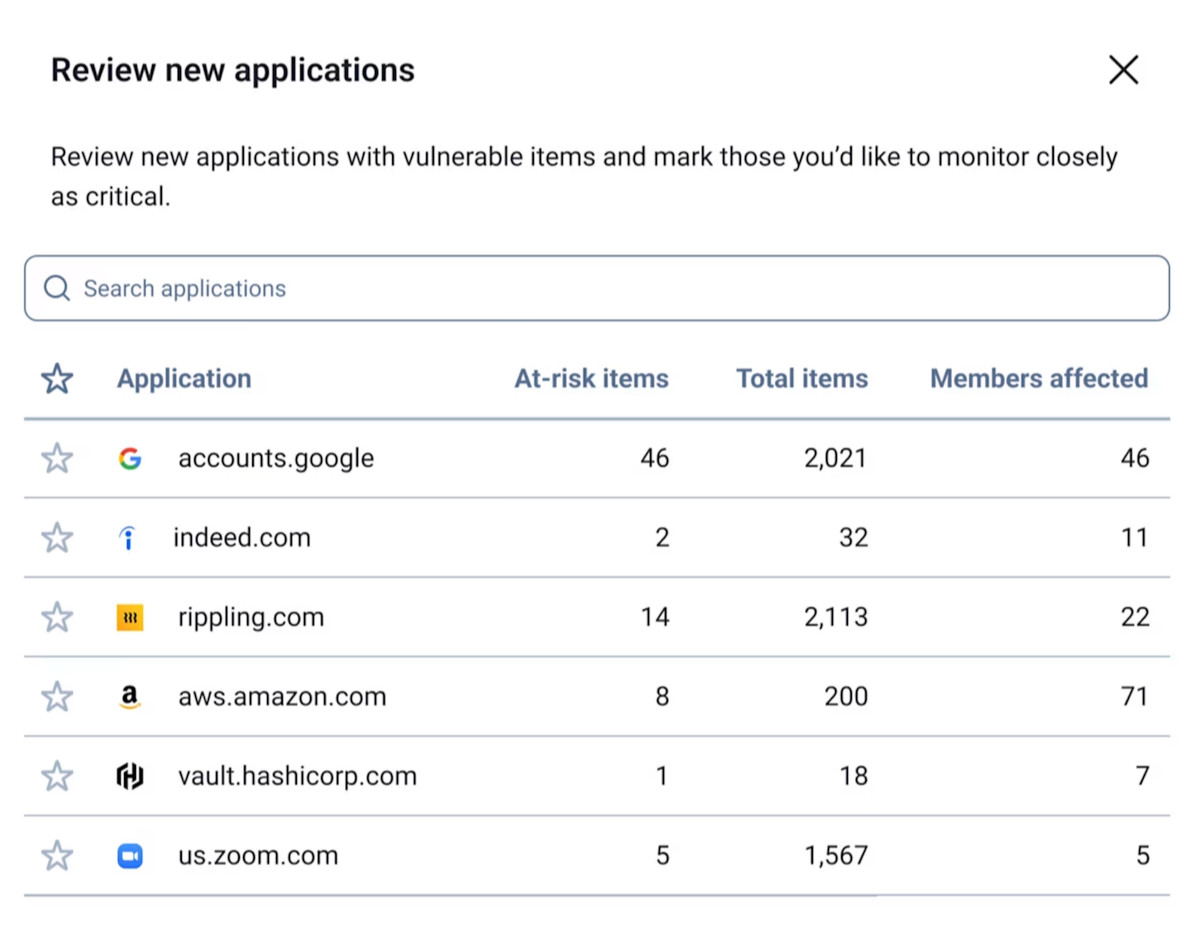This screenshot has height=925, width=1184.
Task: Star the us.zoom.com row
Action: coord(57,855)
